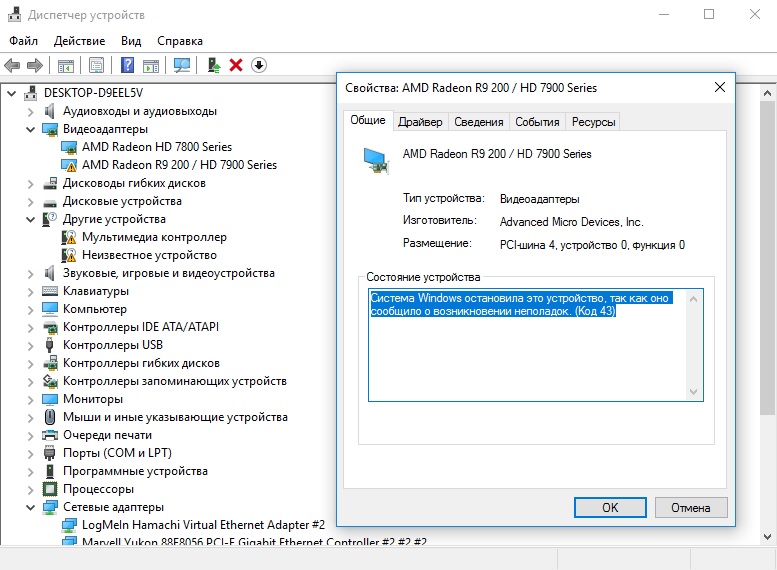Click the Back arrow toolbar icon
The width and height of the screenshot is (777, 570).
12,65
